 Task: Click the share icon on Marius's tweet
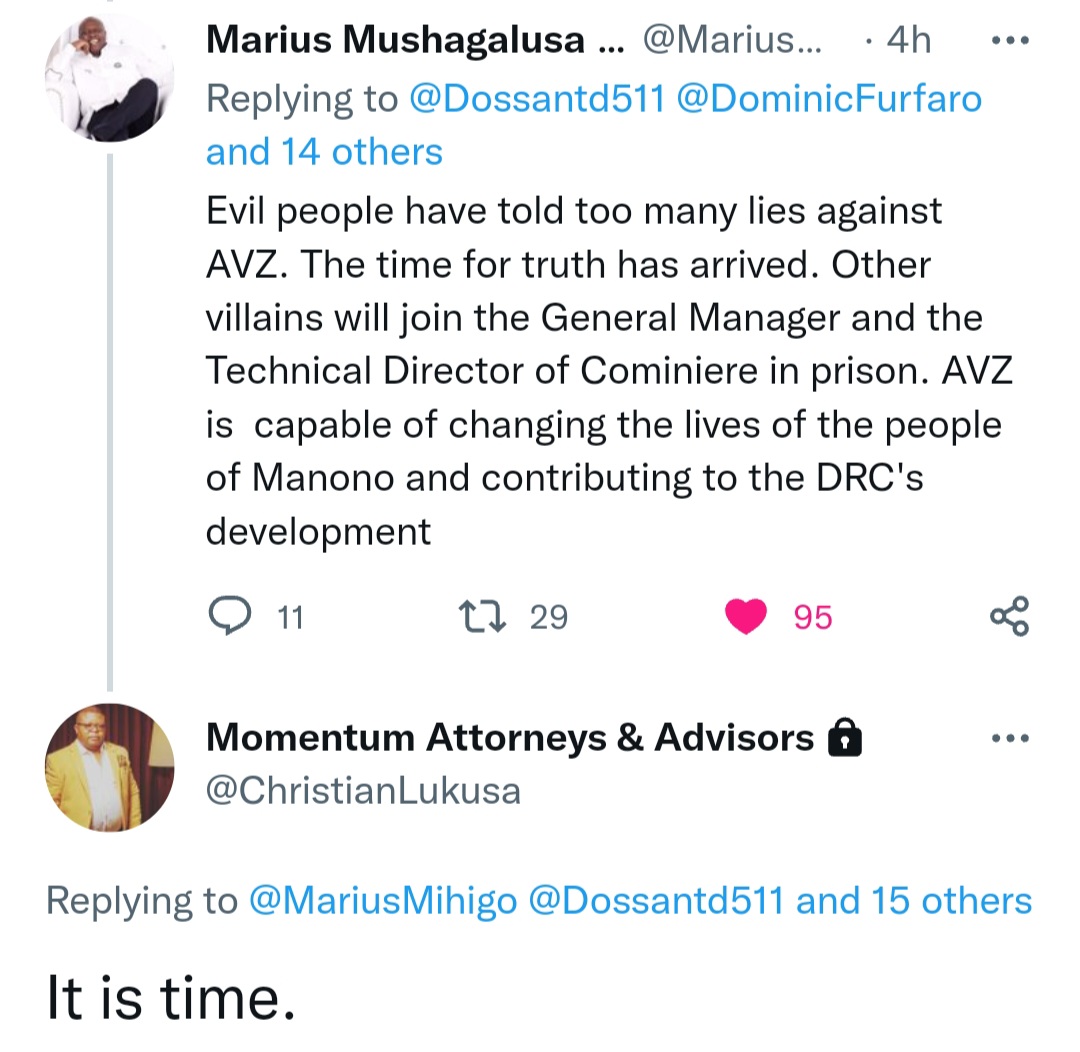click(1008, 616)
